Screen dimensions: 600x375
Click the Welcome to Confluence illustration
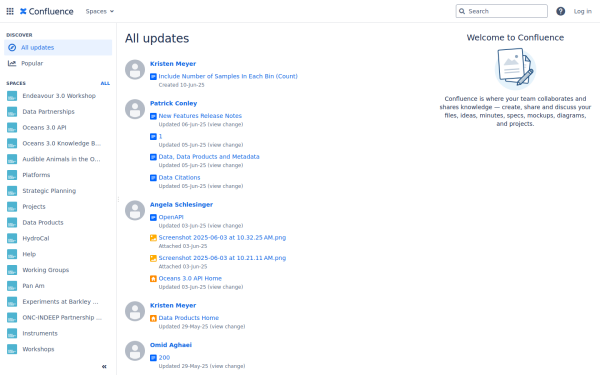(515, 69)
